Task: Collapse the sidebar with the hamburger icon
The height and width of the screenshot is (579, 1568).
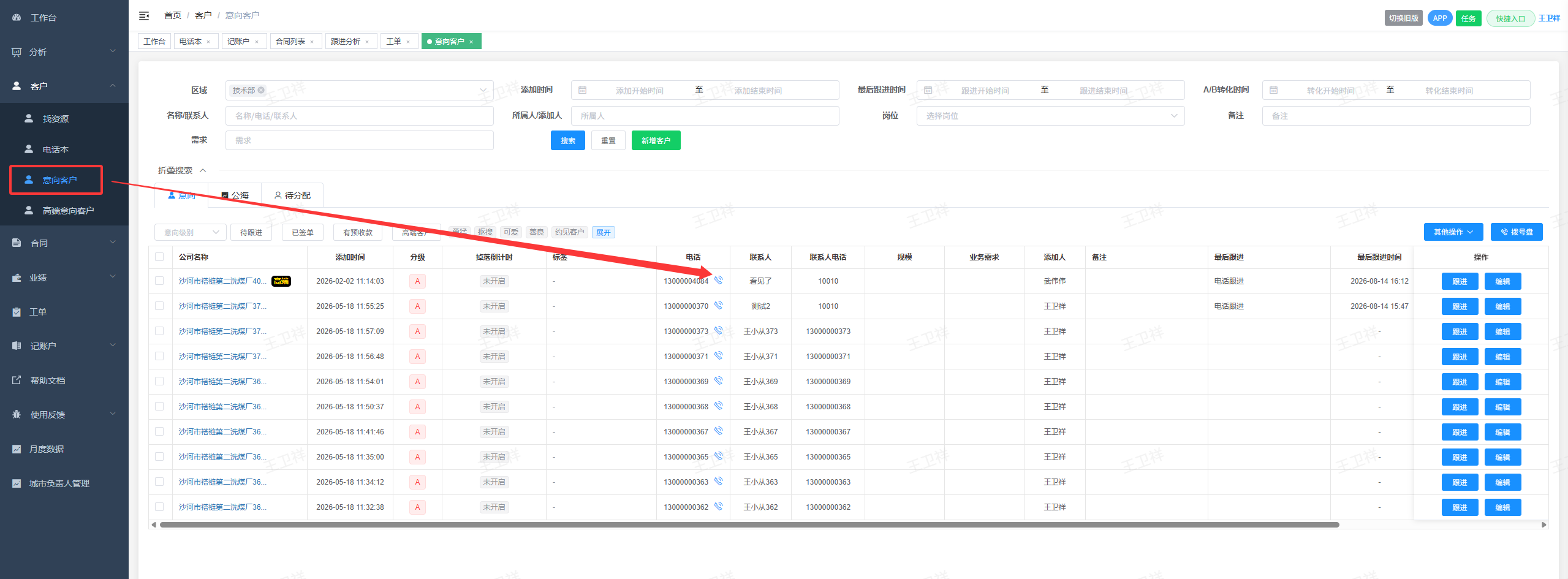Action: click(x=144, y=16)
